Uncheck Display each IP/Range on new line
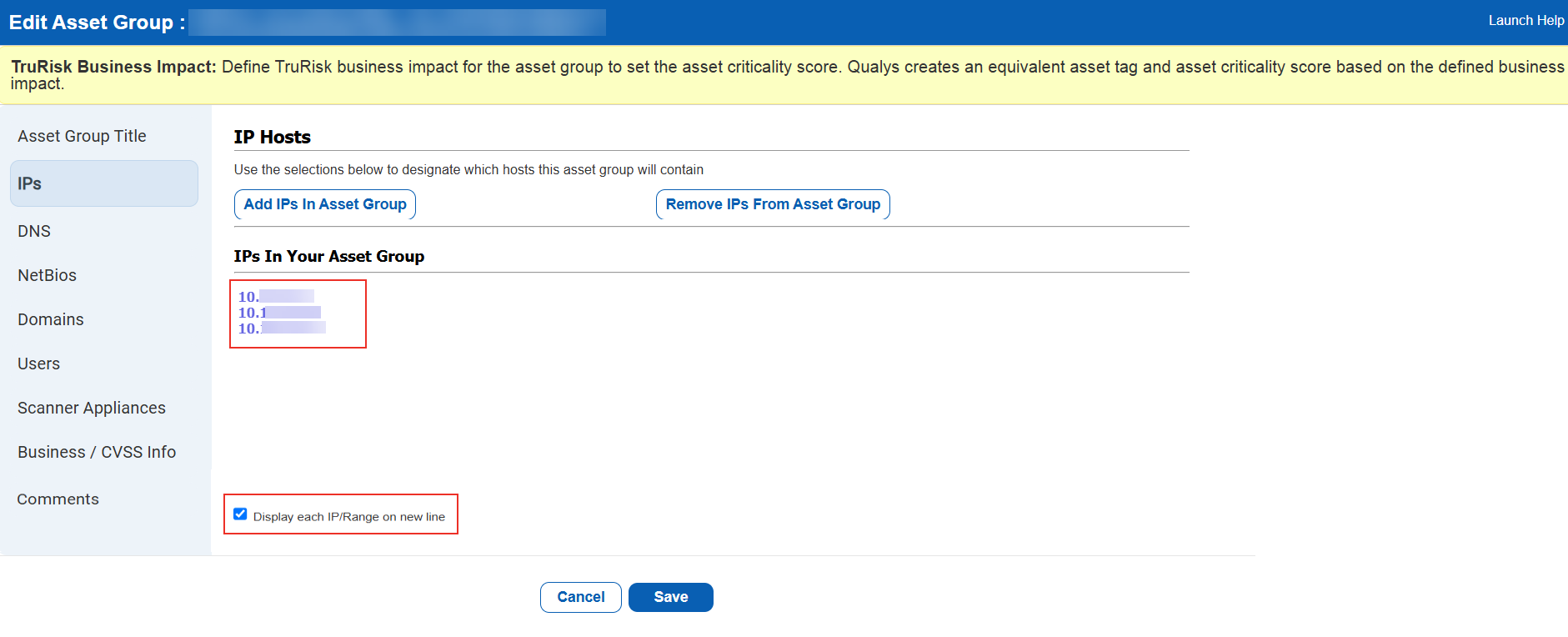The width and height of the screenshot is (1568, 637). point(240,514)
